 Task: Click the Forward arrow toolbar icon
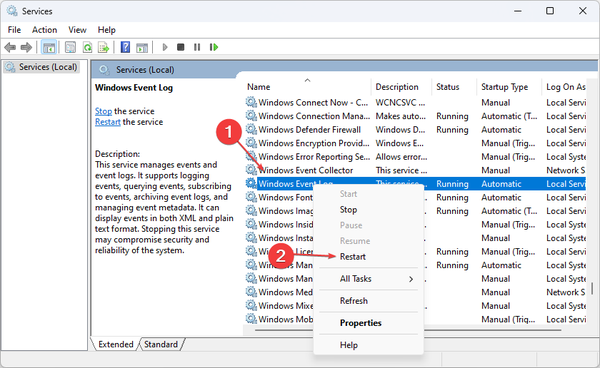click(26, 47)
